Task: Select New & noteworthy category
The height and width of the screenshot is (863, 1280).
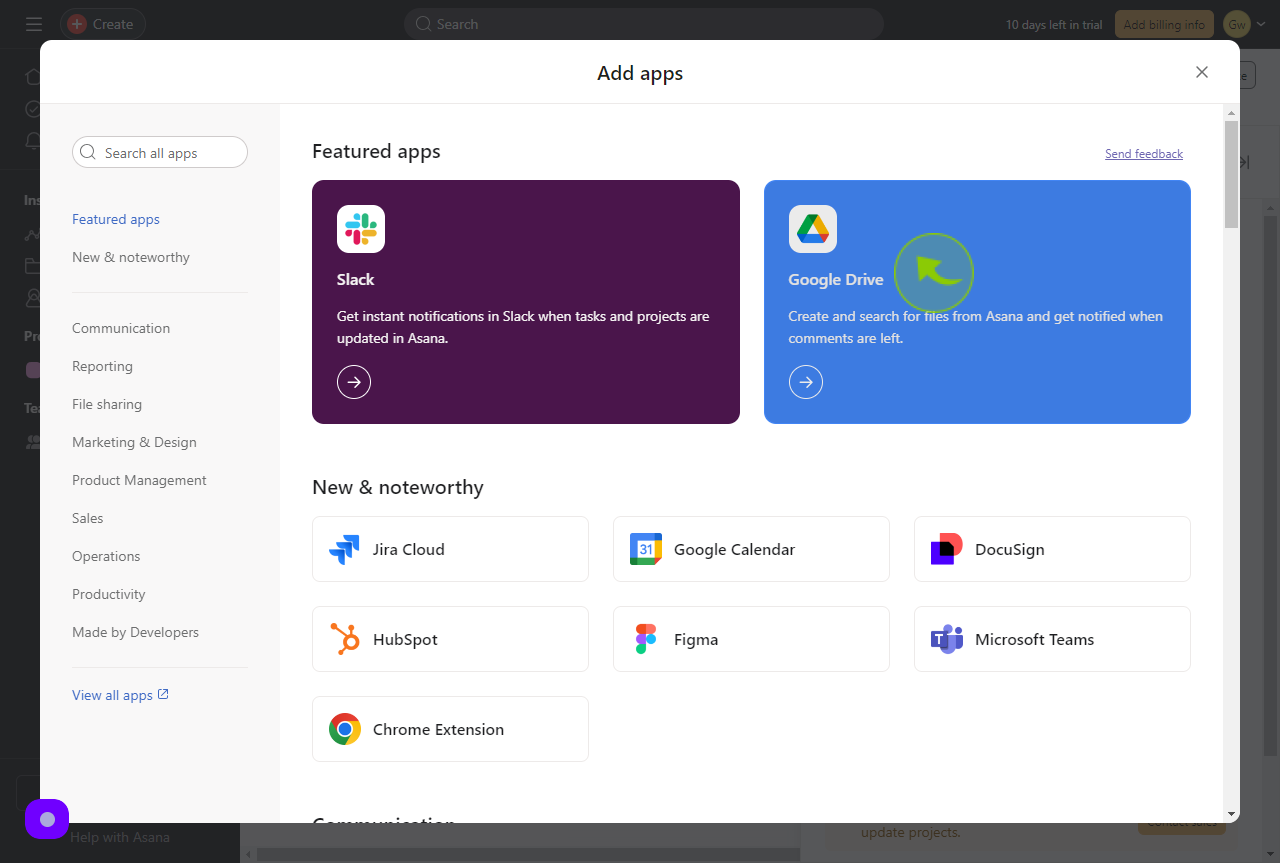Action: (x=131, y=257)
